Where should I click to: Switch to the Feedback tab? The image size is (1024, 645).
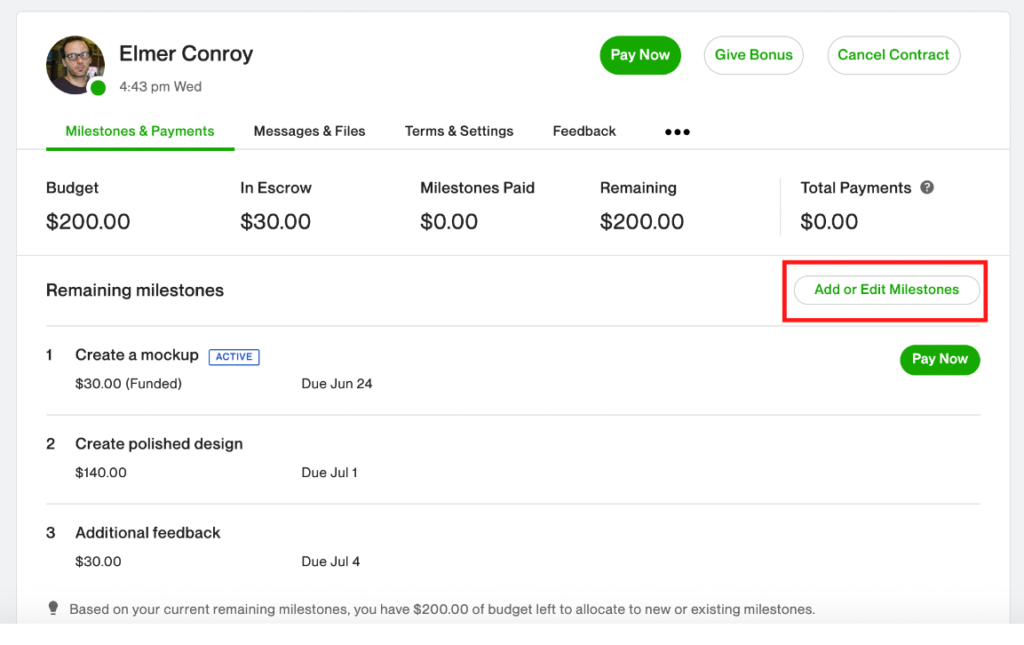click(x=584, y=131)
